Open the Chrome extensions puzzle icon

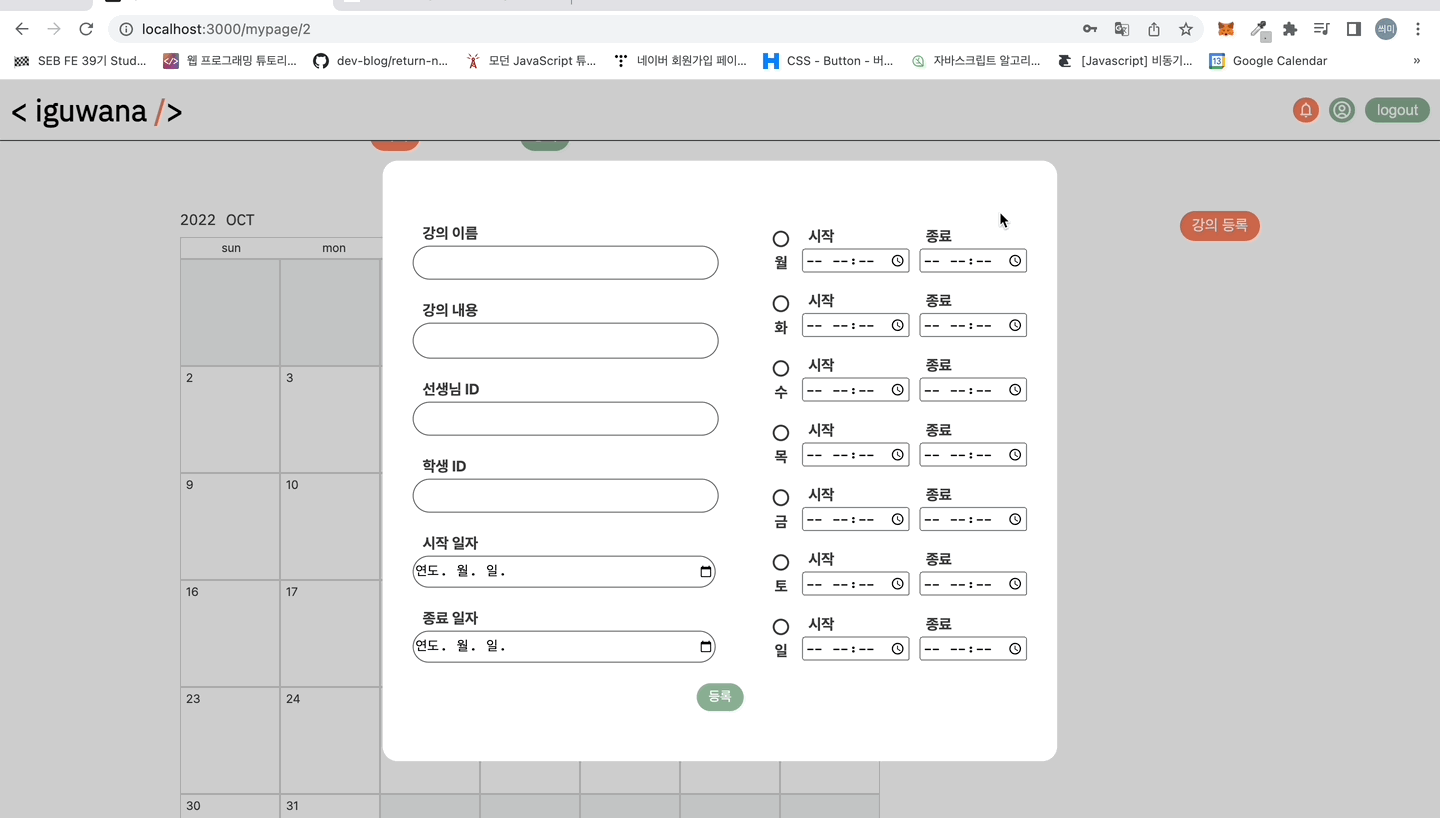[x=1290, y=29]
